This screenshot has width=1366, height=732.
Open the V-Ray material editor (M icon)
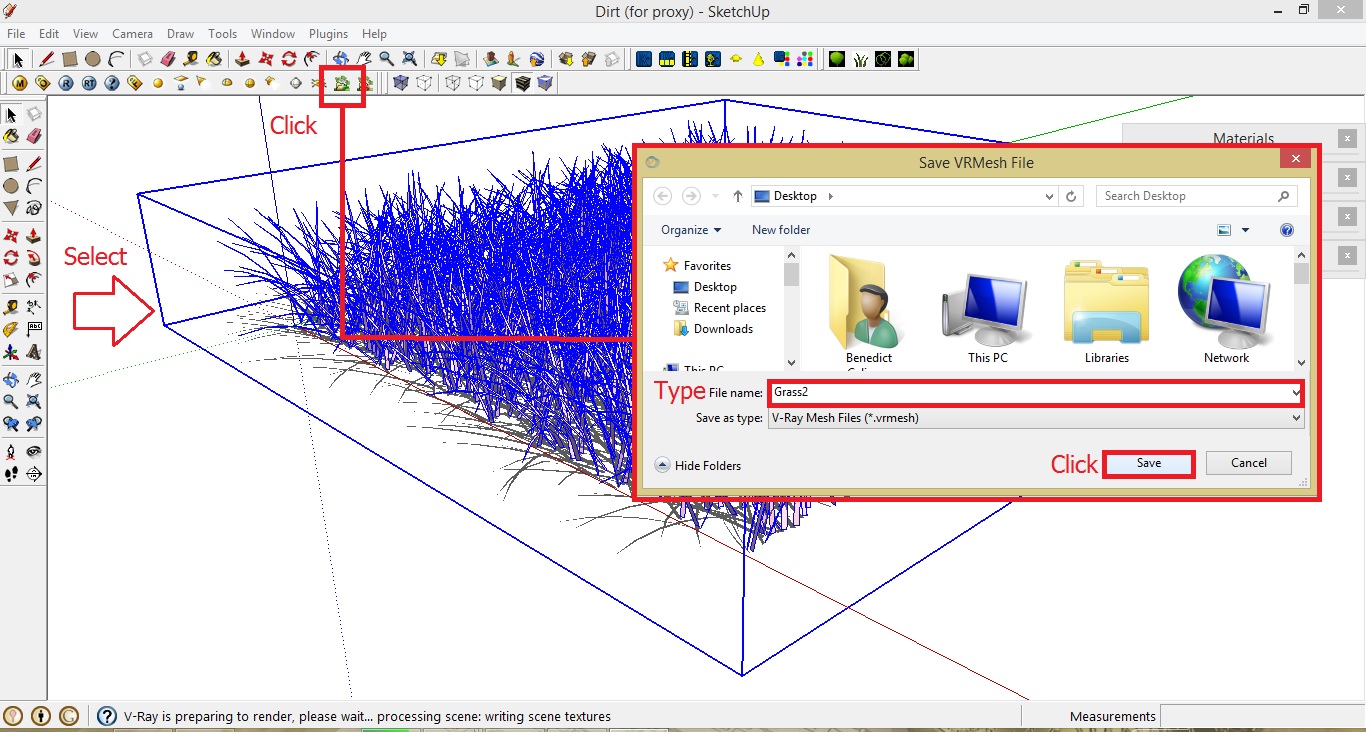19,83
